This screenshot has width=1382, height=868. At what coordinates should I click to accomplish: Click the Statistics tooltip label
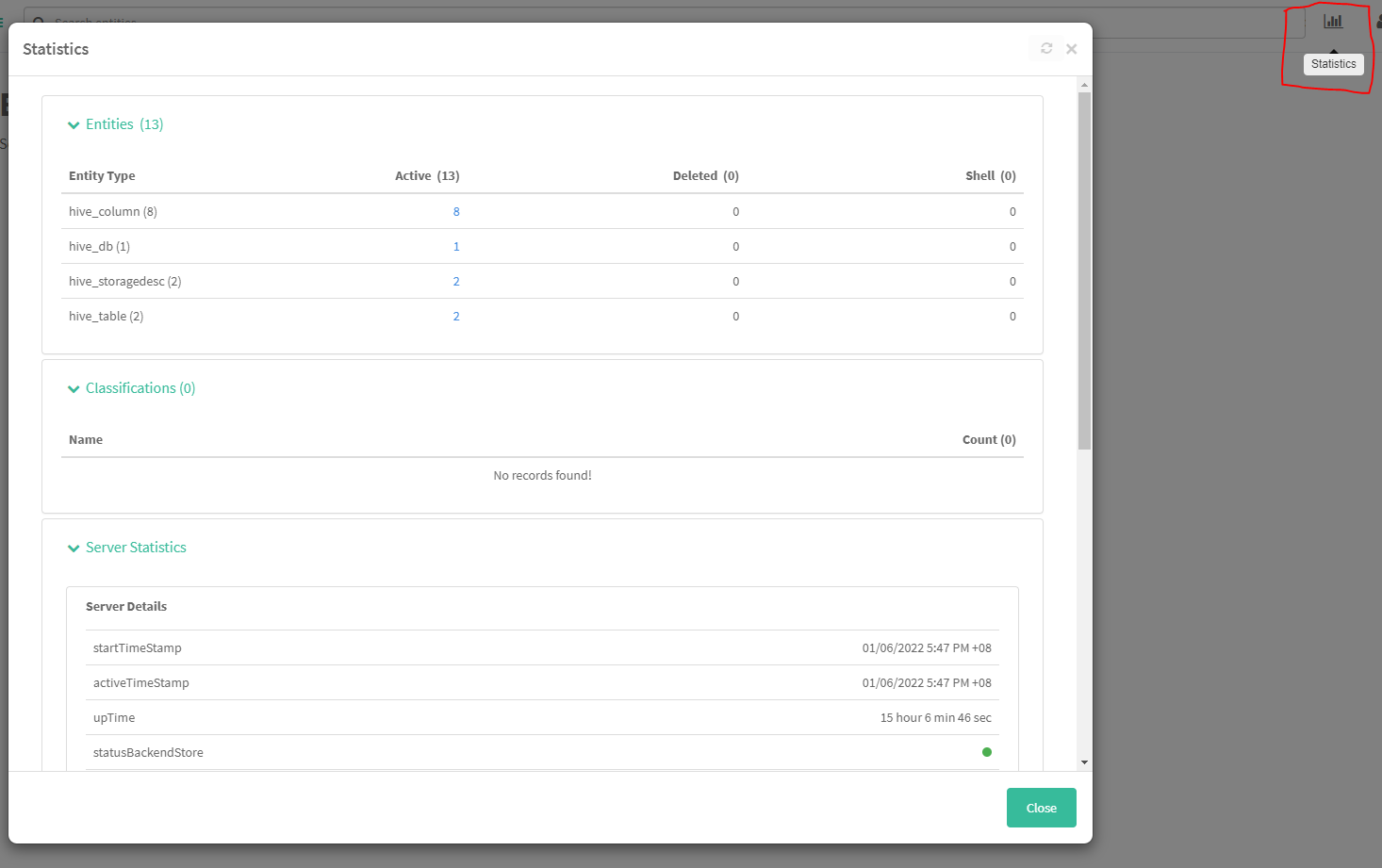[x=1334, y=64]
